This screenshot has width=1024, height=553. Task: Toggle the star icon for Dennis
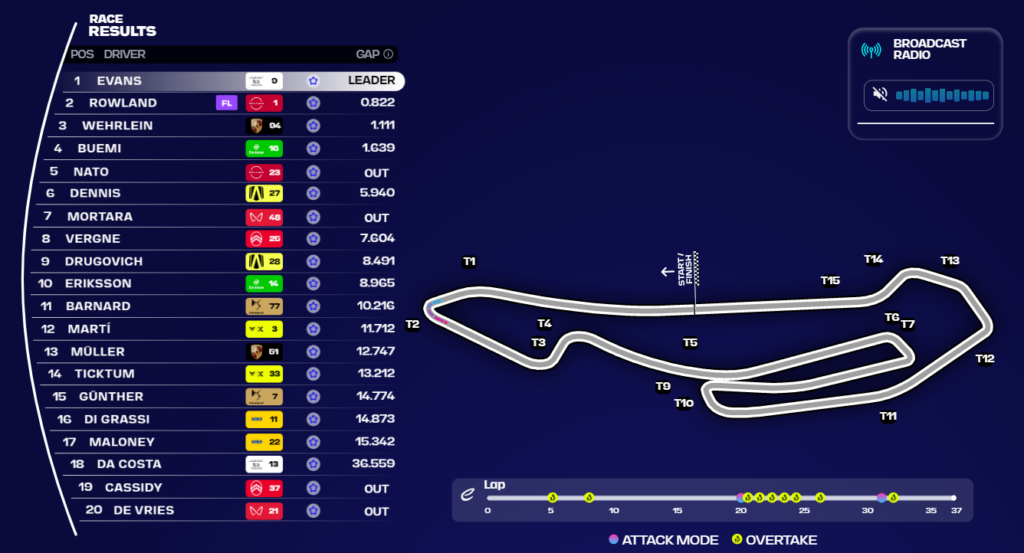click(x=313, y=193)
